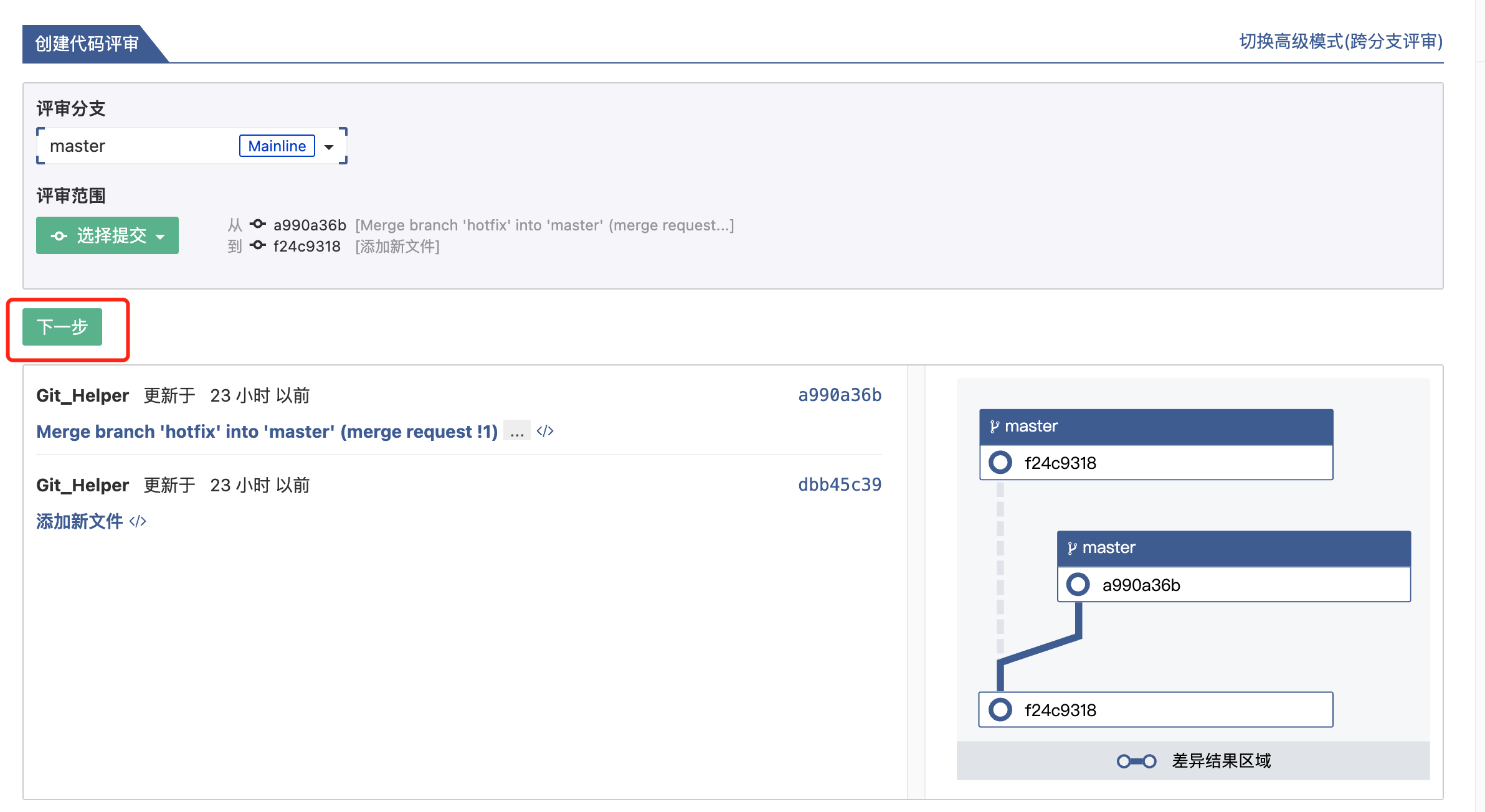Open the 添加新文件 commit title link
1485x812 pixels.
pos(79,521)
